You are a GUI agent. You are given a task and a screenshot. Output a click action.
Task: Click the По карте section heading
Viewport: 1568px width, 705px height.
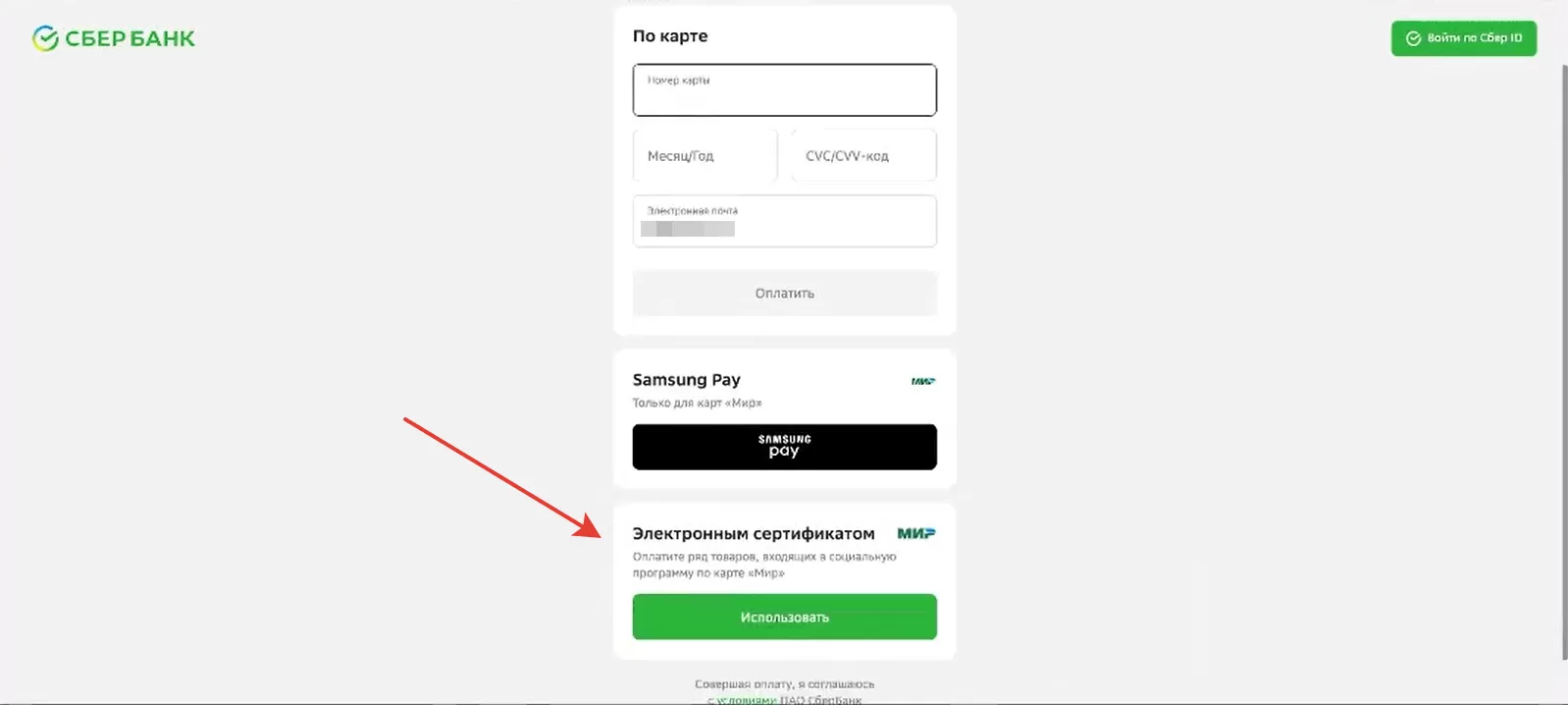click(x=670, y=35)
